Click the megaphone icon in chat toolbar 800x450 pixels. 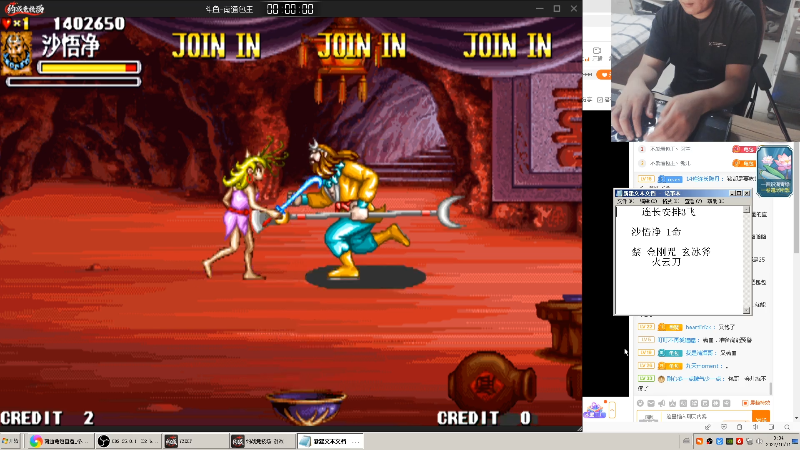(662, 404)
